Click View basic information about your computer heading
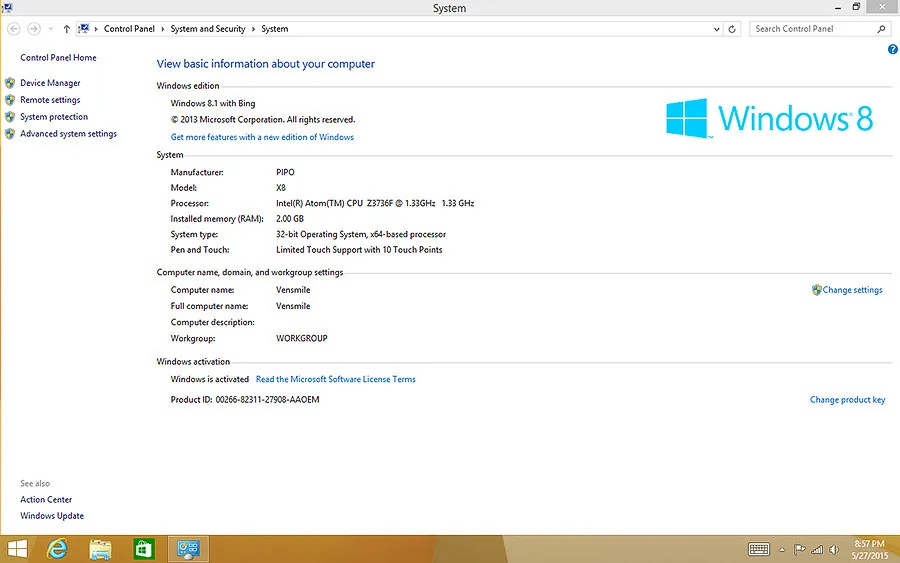 point(266,64)
